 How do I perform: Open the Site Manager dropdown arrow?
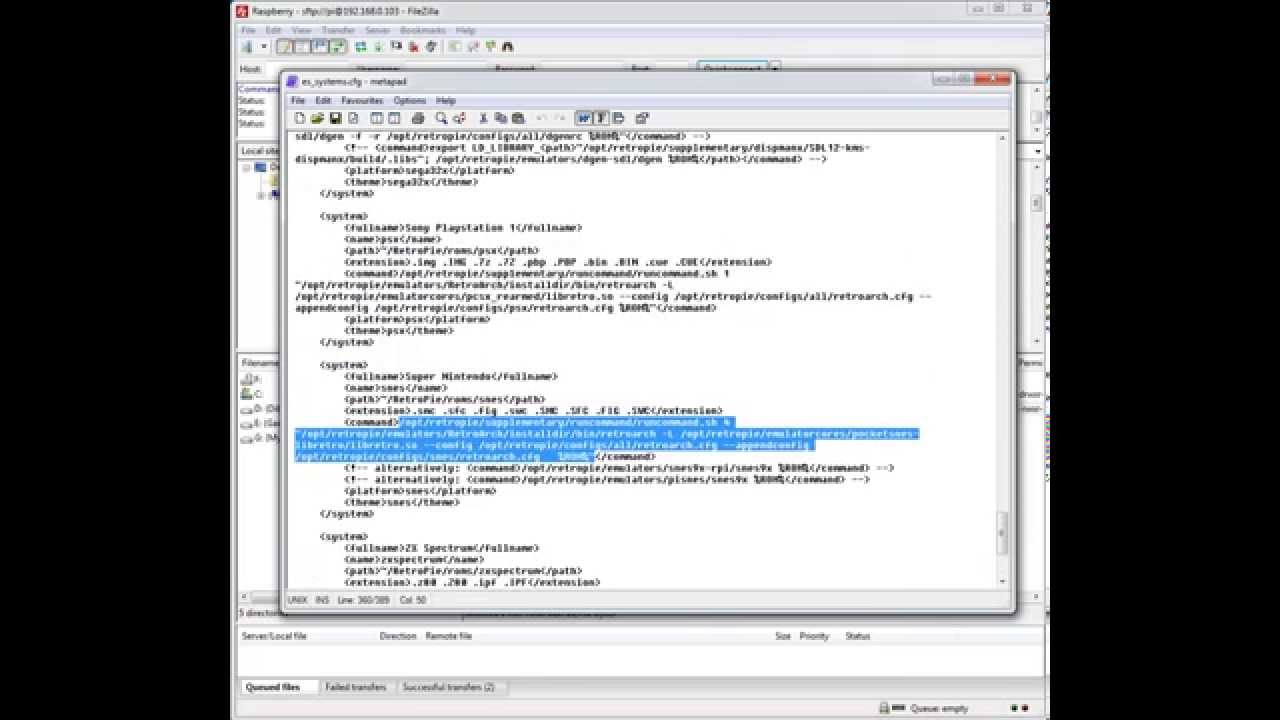tap(264, 47)
